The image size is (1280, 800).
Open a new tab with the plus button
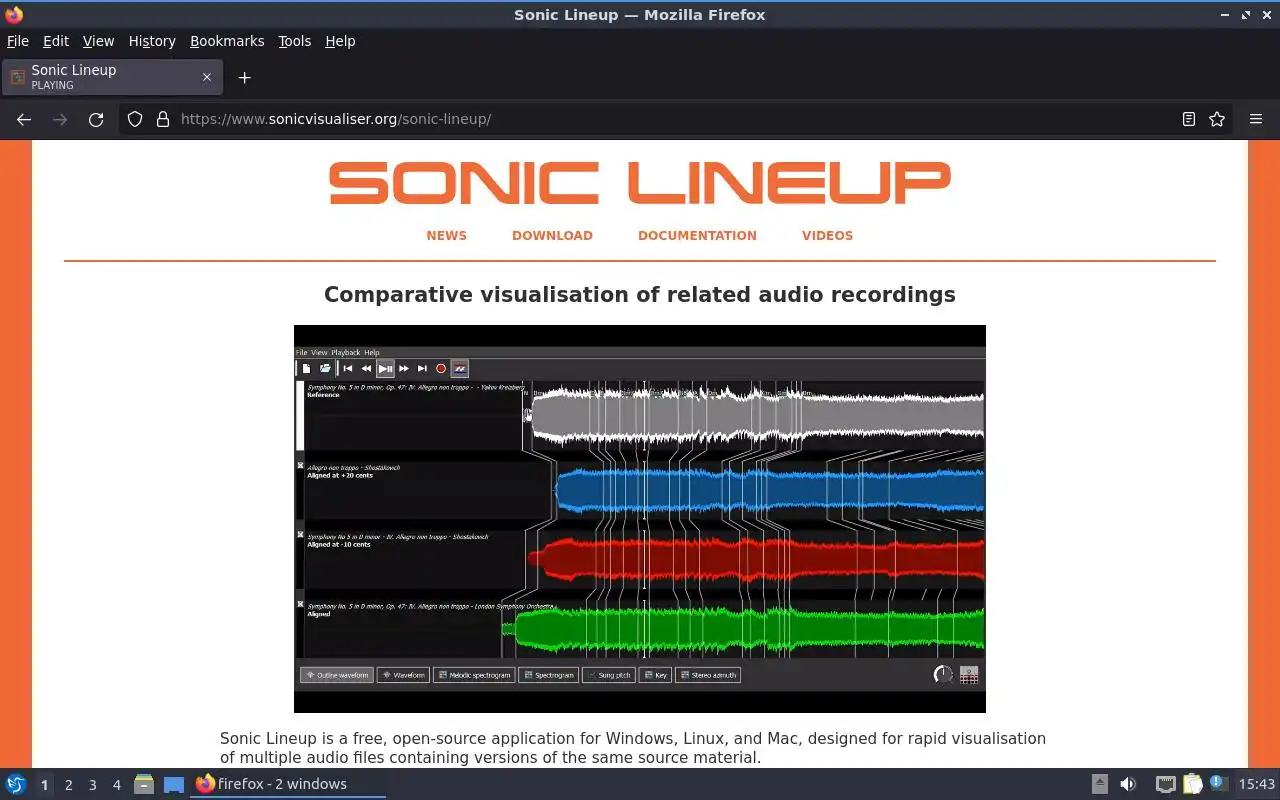(244, 77)
